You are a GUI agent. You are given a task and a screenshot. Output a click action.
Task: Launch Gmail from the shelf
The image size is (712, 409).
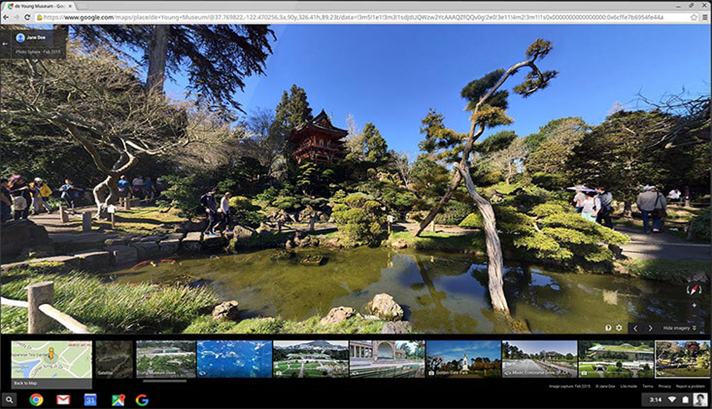tap(63, 400)
